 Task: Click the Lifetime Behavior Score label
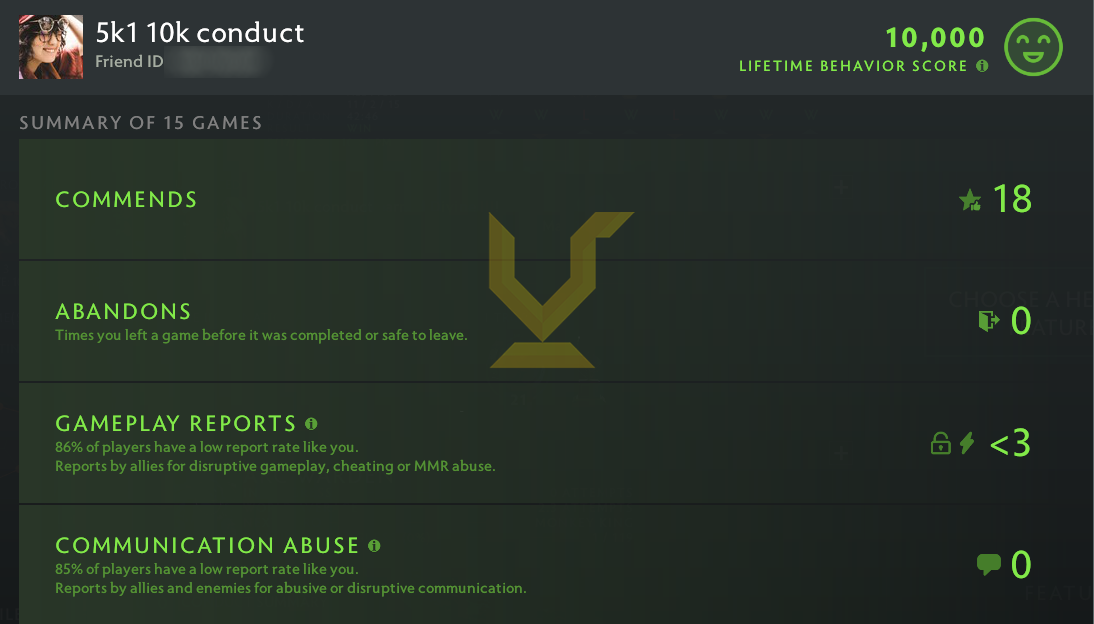tap(853, 66)
